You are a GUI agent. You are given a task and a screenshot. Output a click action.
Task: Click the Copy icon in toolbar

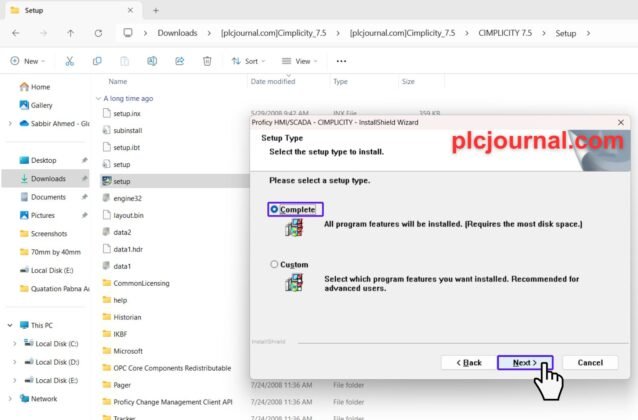[x=97, y=61]
